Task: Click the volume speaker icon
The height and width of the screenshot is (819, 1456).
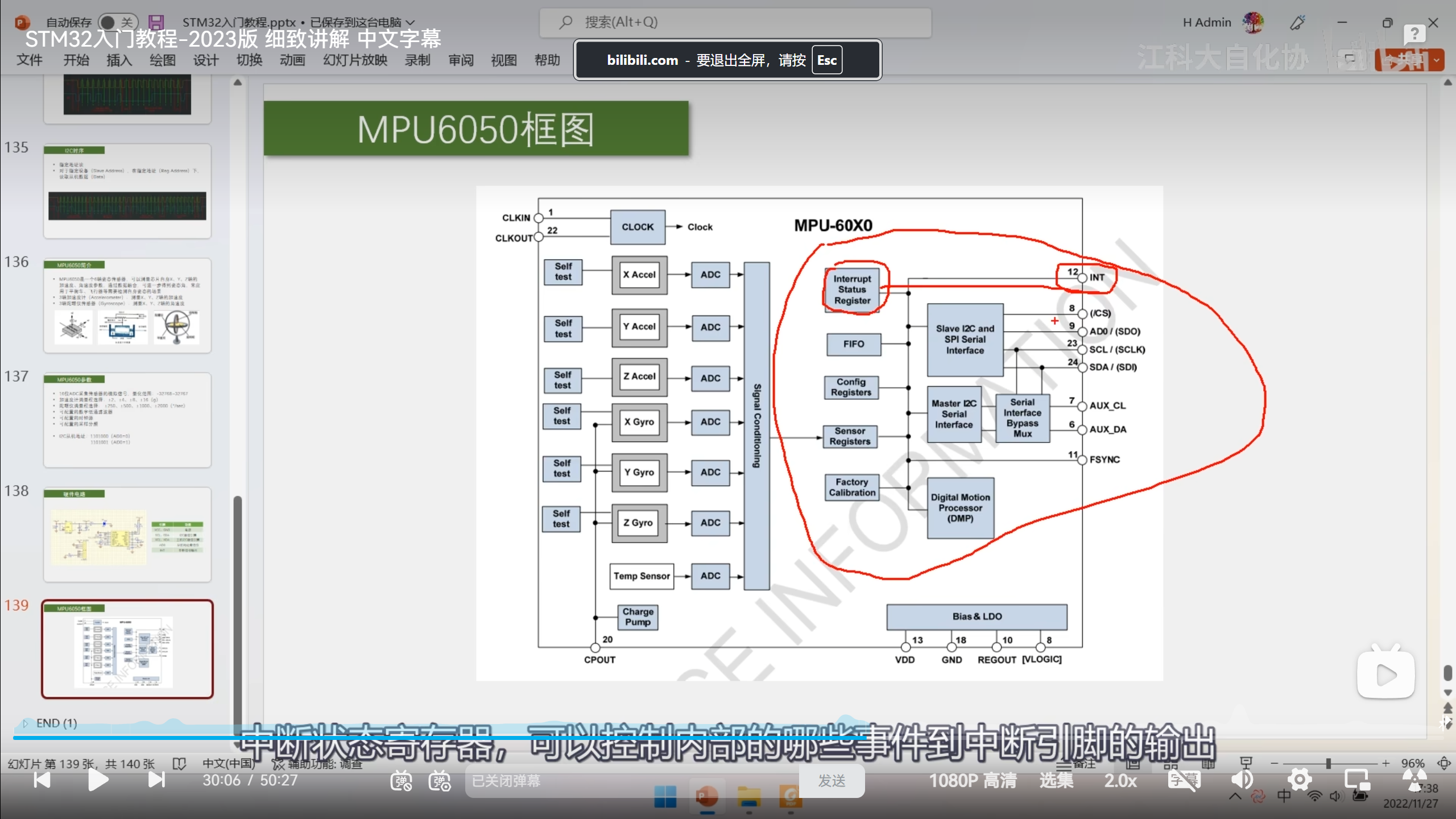Action: pyautogui.click(x=1242, y=780)
